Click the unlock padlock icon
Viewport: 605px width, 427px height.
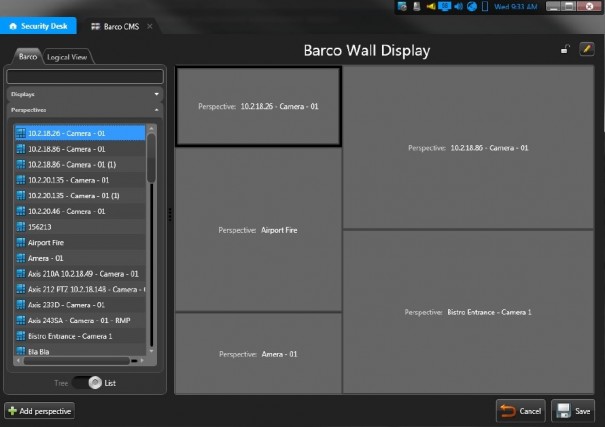click(567, 49)
